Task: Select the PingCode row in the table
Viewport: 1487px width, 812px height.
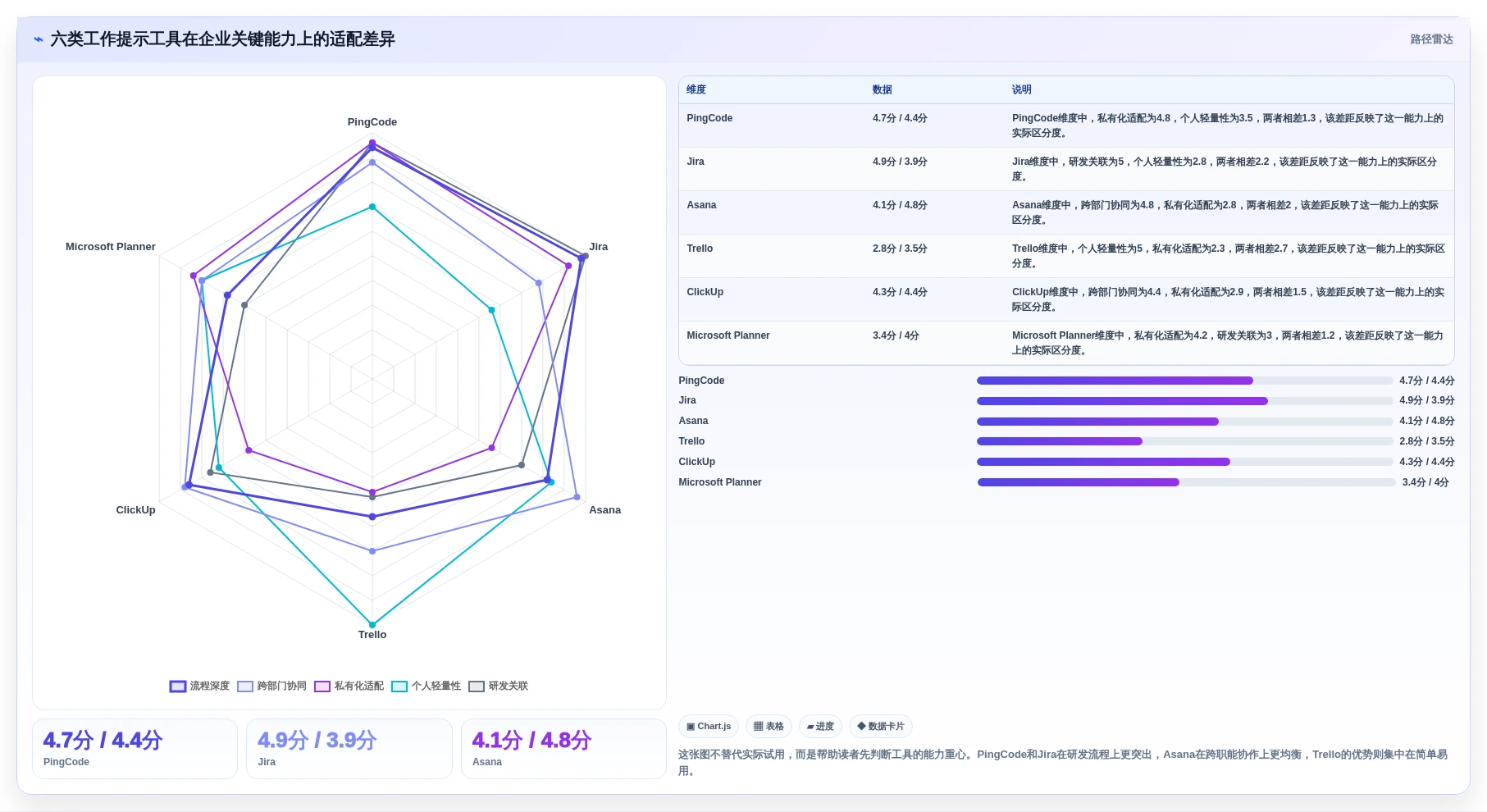Action: pos(1066,125)
